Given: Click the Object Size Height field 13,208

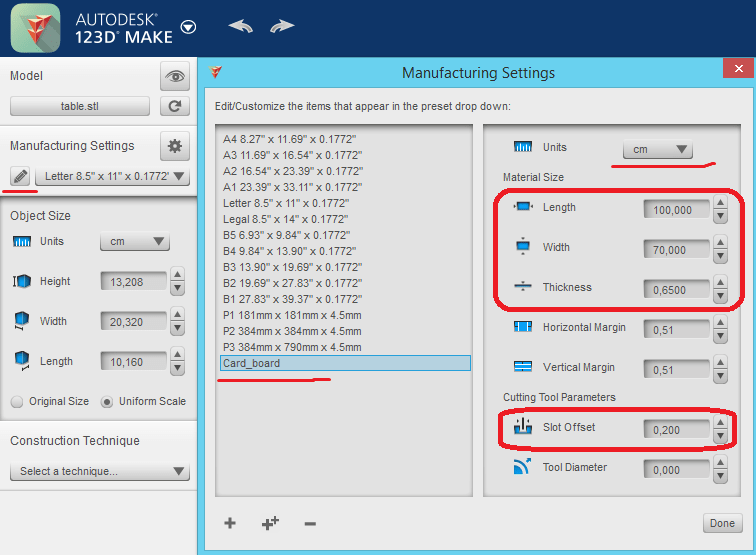Looking at the screenshot, I should (x=134, y=282).
